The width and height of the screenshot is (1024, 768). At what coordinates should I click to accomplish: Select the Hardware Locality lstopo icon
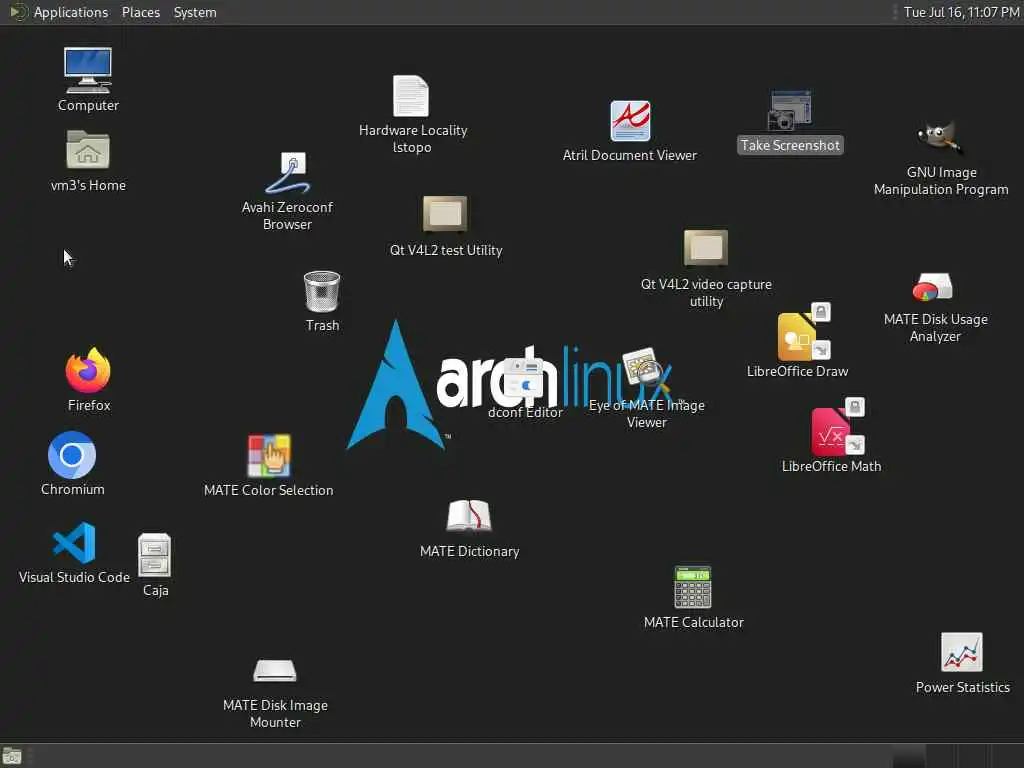(x=411, y=96)
